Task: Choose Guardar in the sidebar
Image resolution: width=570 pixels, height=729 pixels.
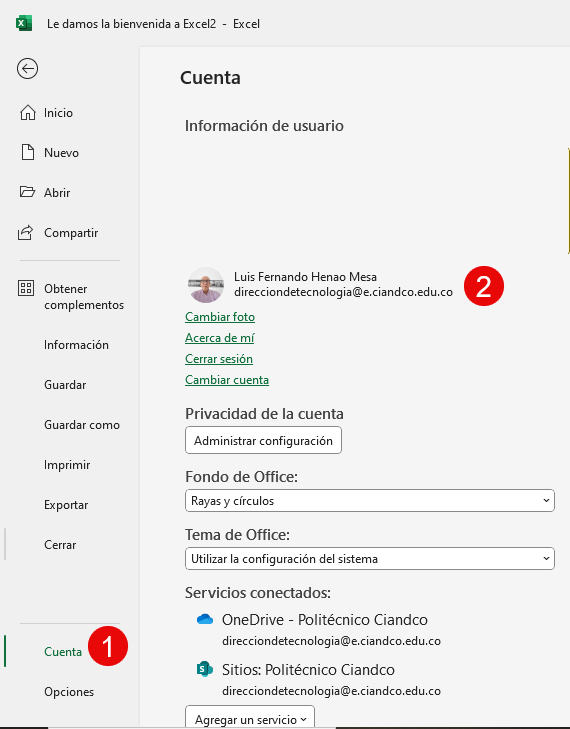Action: (65, 384)
